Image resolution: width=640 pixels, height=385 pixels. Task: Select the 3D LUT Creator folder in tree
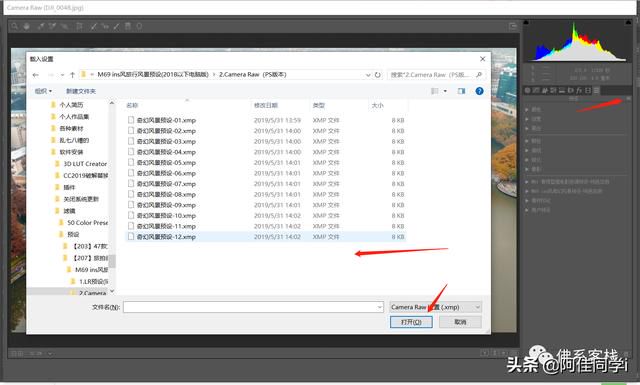coord(85,164)
